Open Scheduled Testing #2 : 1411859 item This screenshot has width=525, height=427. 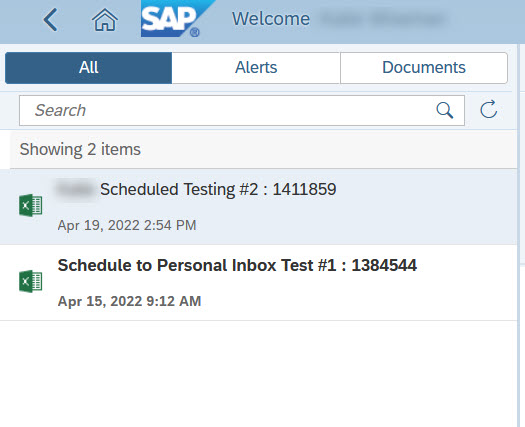pos(258,207)
